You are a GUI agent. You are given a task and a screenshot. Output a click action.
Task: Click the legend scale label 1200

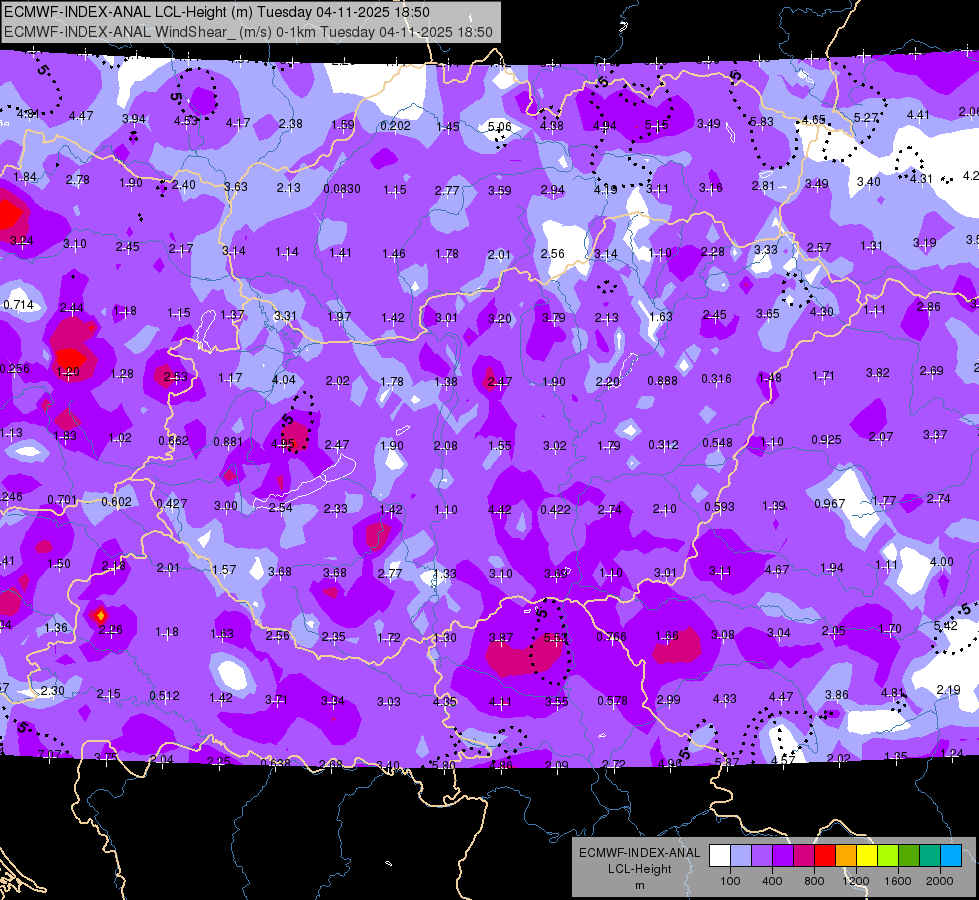[x=855, y=881]
